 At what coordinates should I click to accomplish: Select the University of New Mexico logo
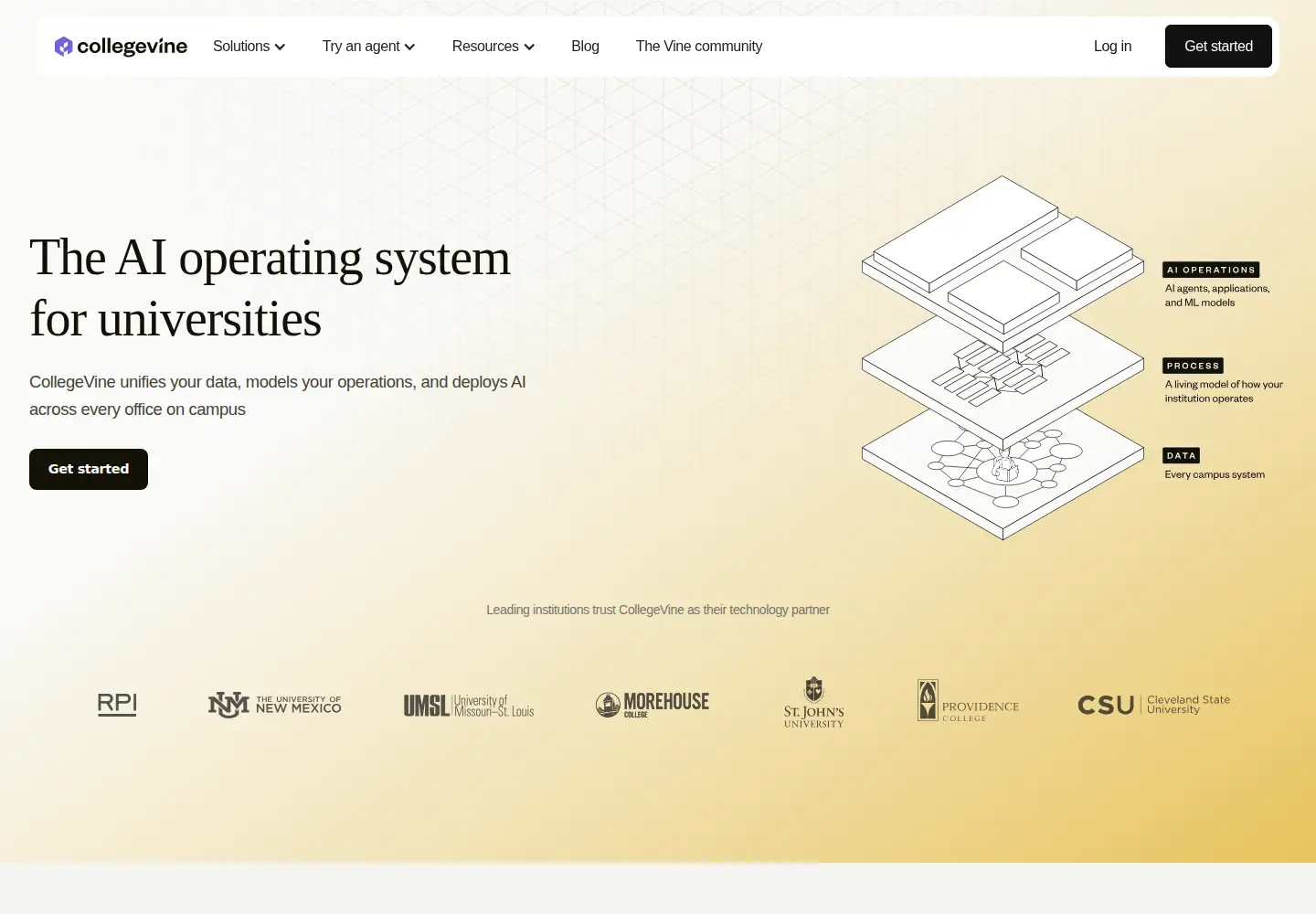point(274,705)
